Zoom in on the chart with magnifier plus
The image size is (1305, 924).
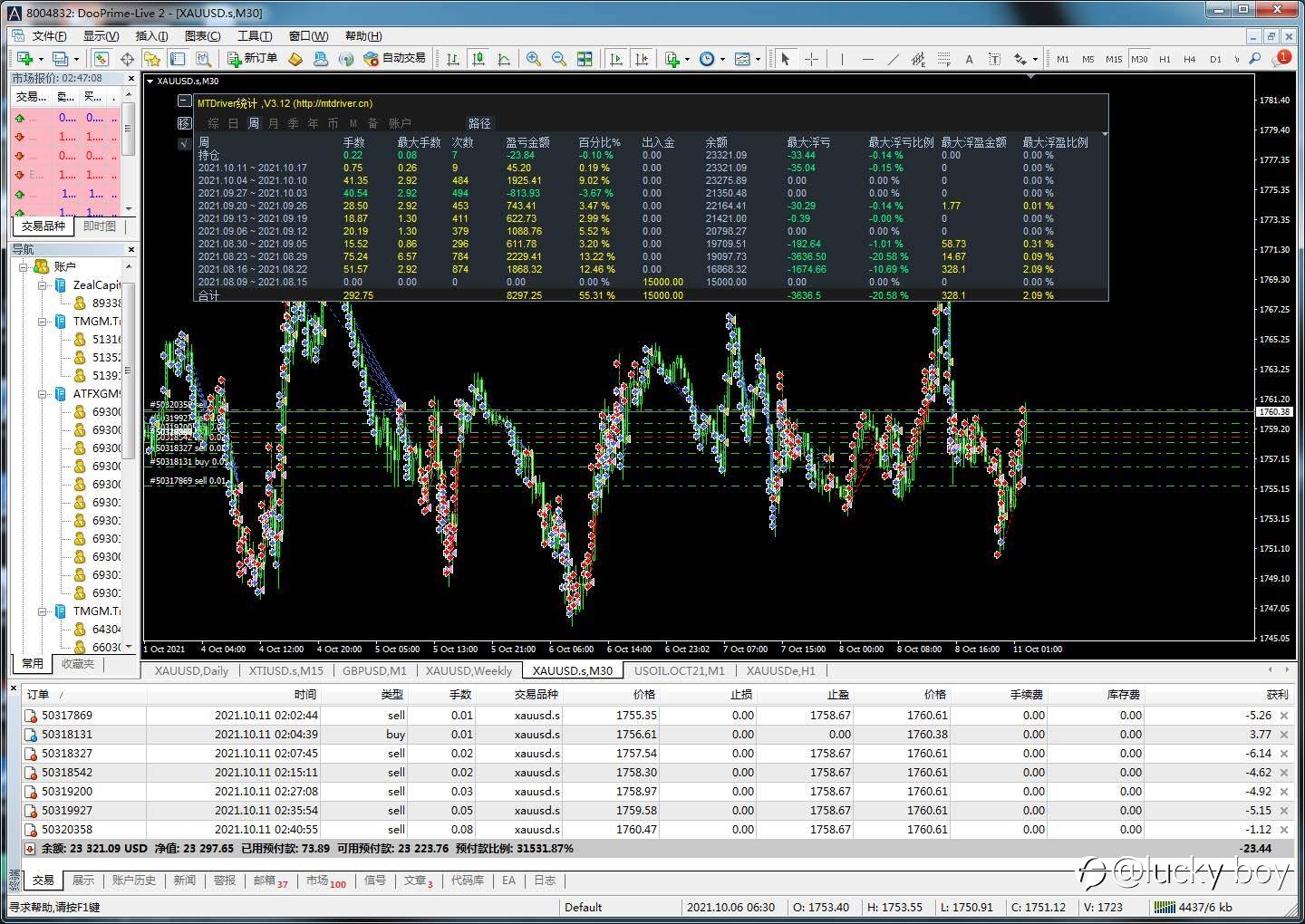coord(534,59)
